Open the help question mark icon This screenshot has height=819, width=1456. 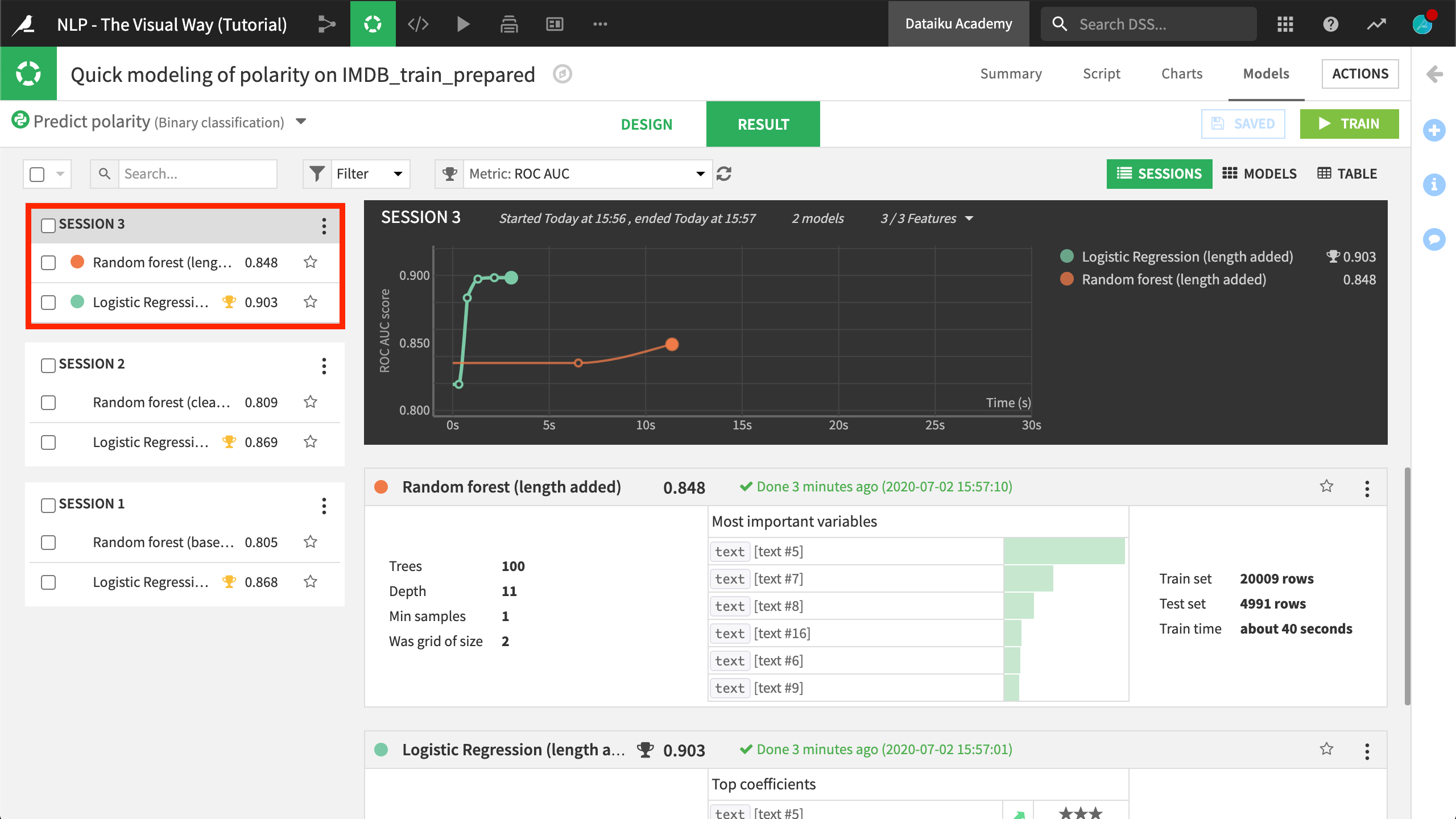(1330, 24)
